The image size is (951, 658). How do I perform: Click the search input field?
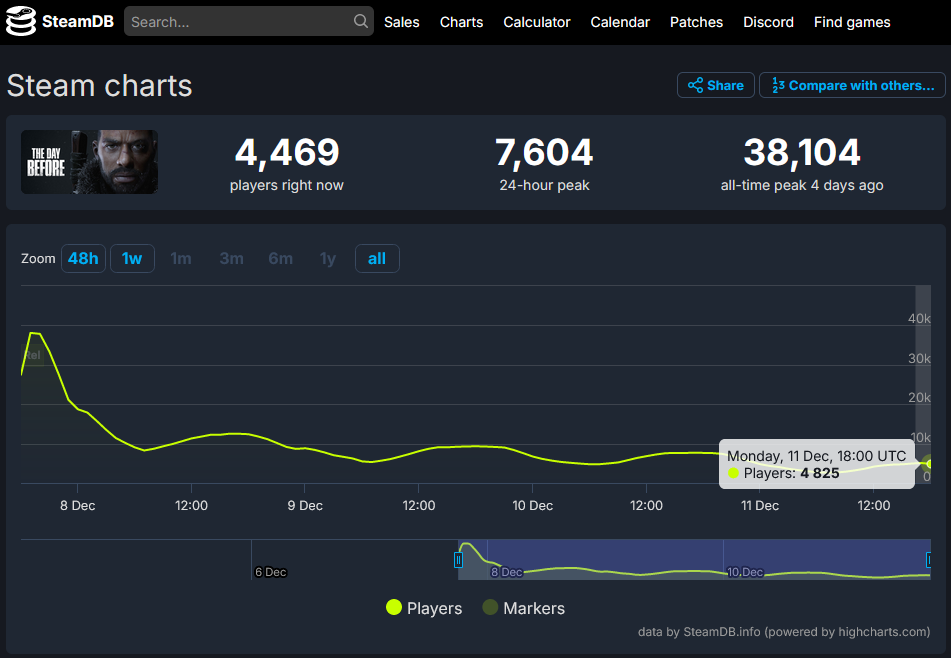click(x=238, y=22)
